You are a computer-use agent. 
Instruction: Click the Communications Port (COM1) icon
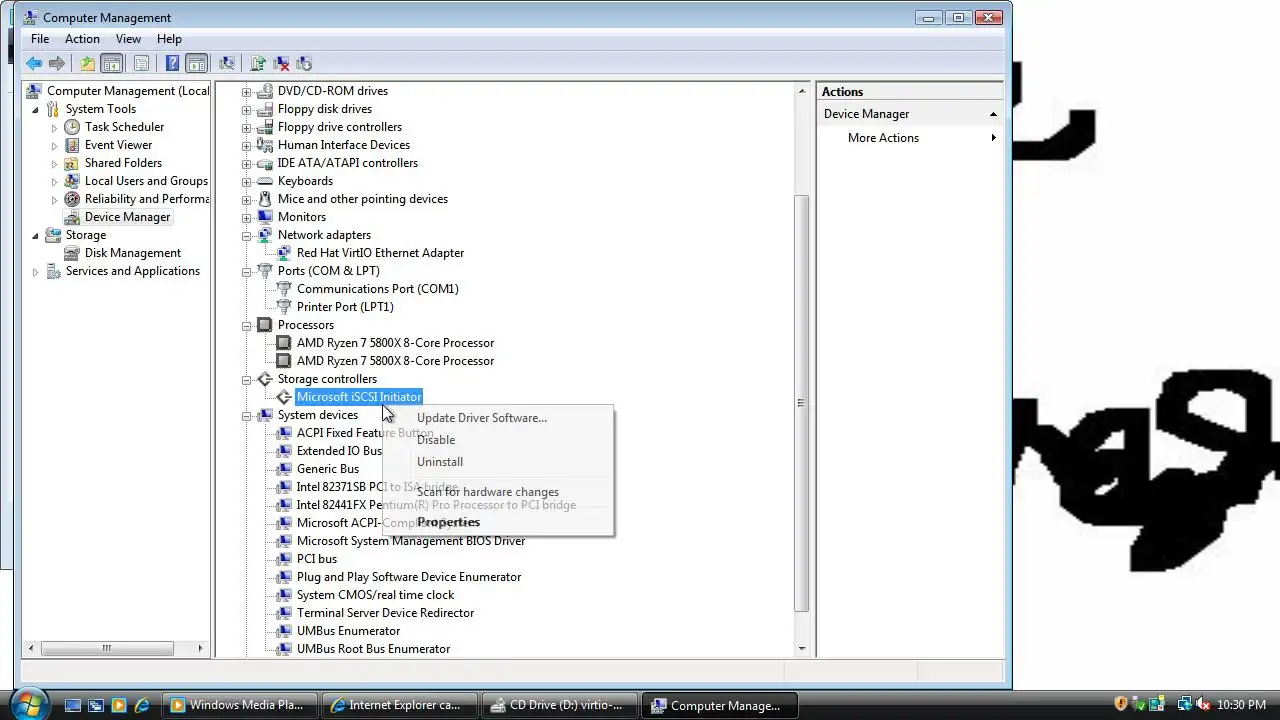point(284,289)
